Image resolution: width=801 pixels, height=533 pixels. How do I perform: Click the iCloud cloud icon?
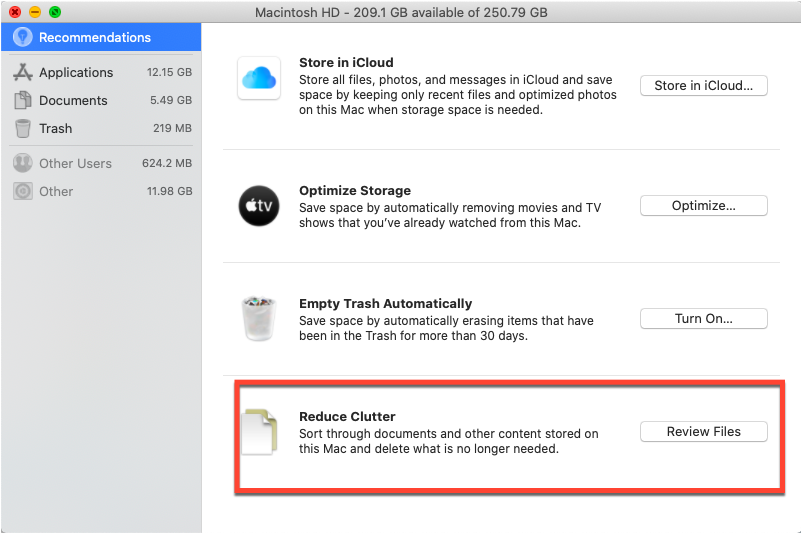[x=259, y=78]
